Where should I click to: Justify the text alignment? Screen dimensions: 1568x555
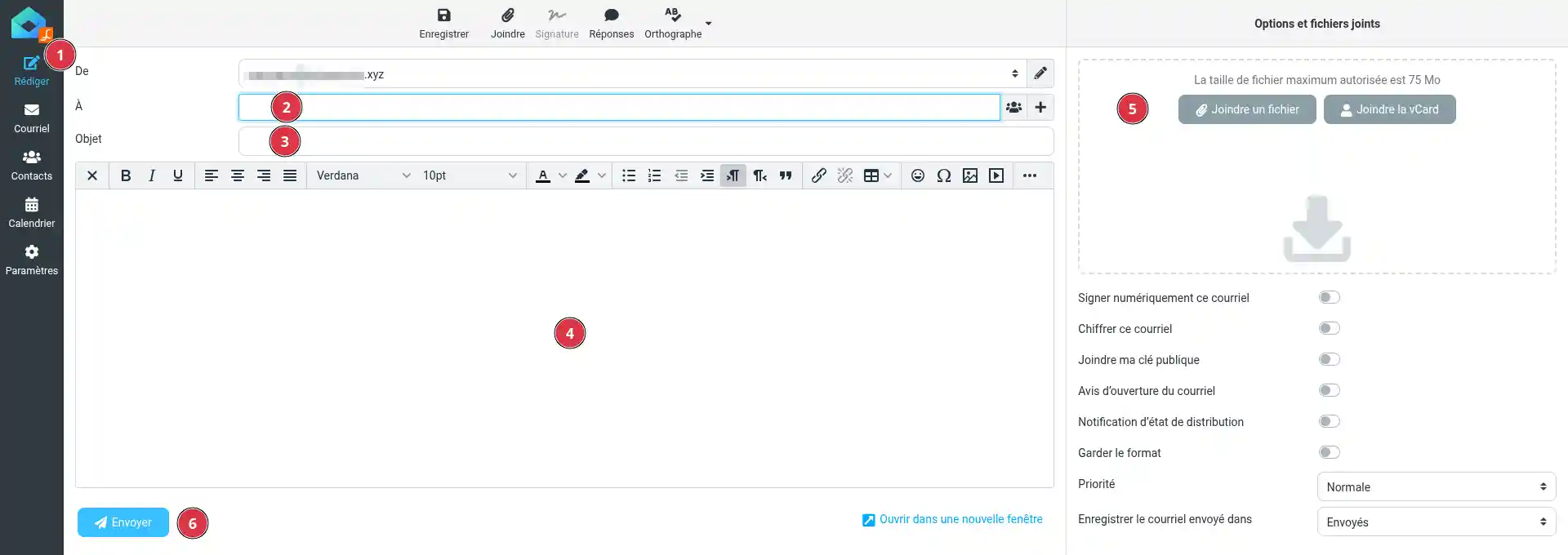click(x=290, y=175)
